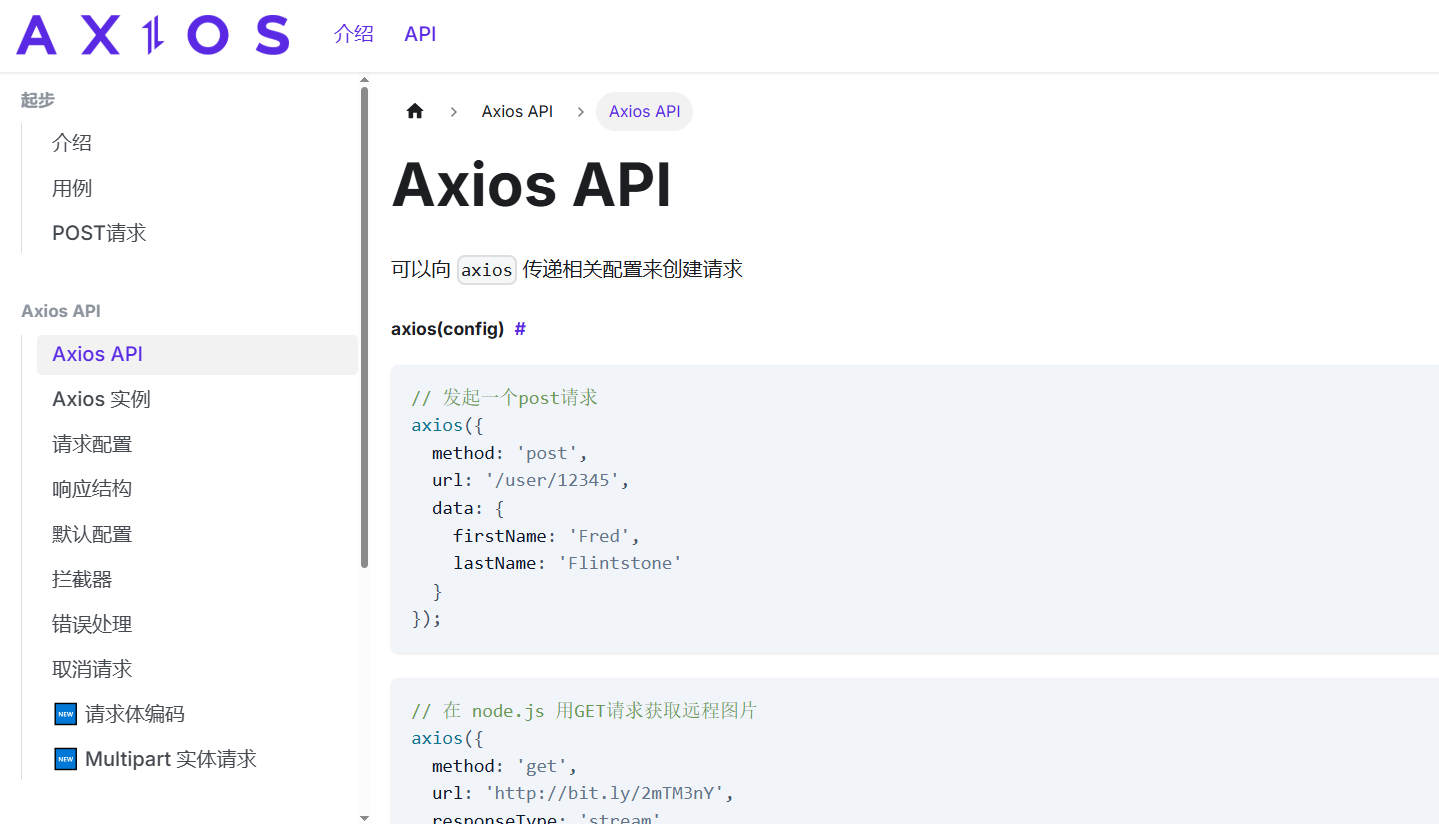The height and width of the screenshot is (824, 1439).
Task: Select 响应结构 from the sidebar
Action: pyautogui.click(x=92, y=488)
